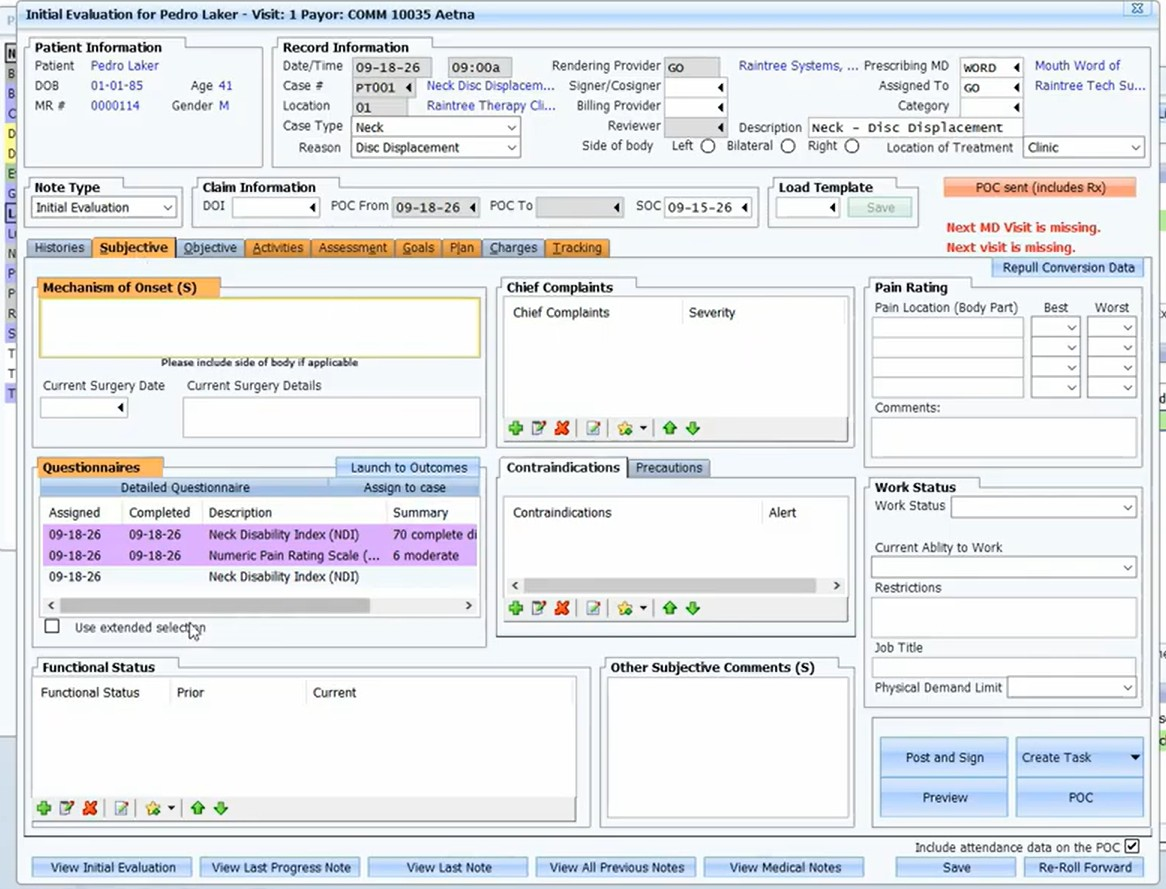
Task: Edit the selected contraindication notepad-pencil icon
Action: (x=538, y=609)
